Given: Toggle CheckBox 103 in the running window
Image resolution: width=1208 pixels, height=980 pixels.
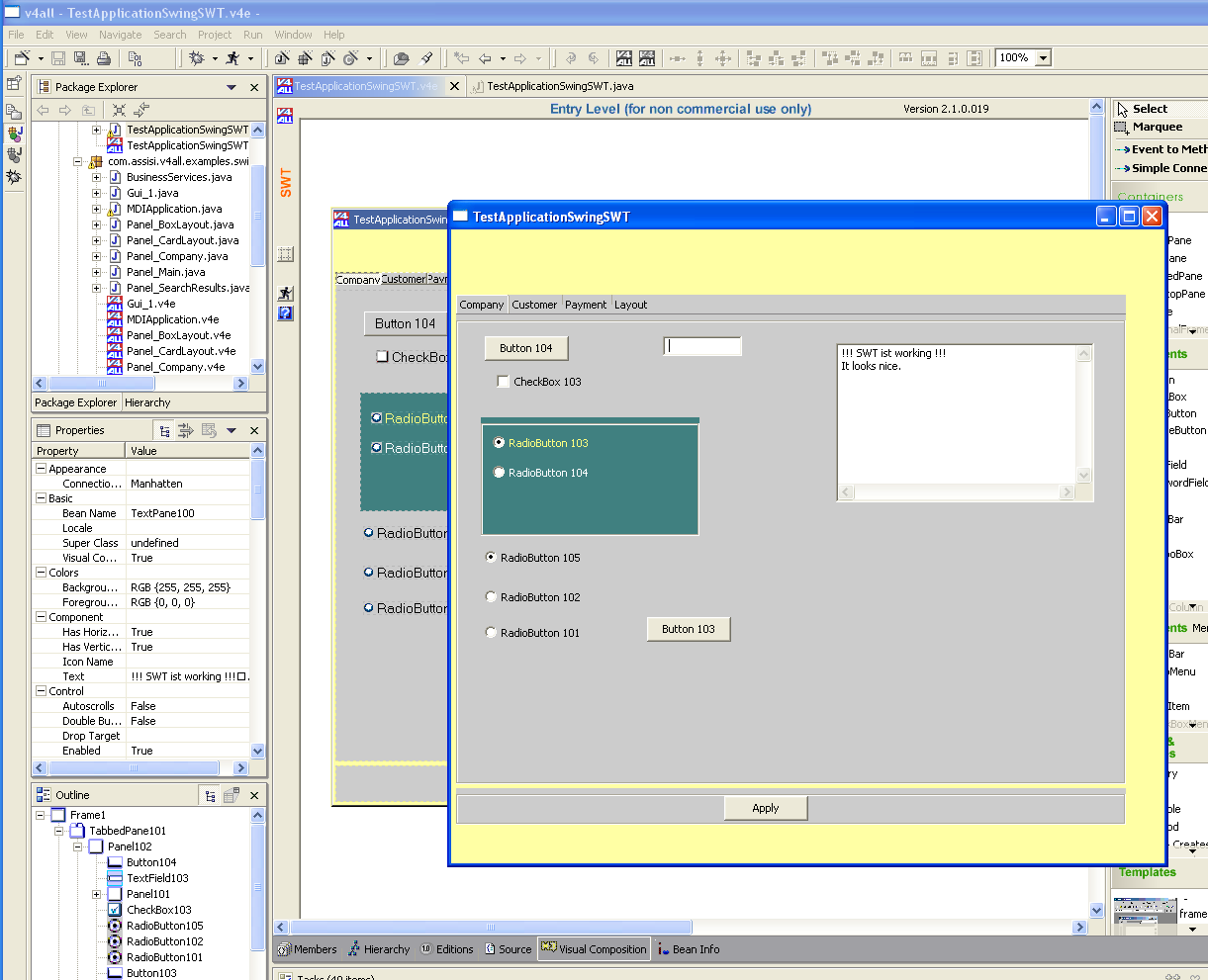Looking at the screenshot, I should pos(503,382).
